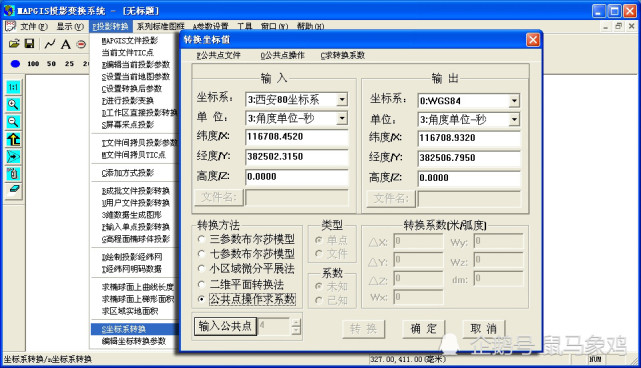Click the 取消 button

pos(484,329)
